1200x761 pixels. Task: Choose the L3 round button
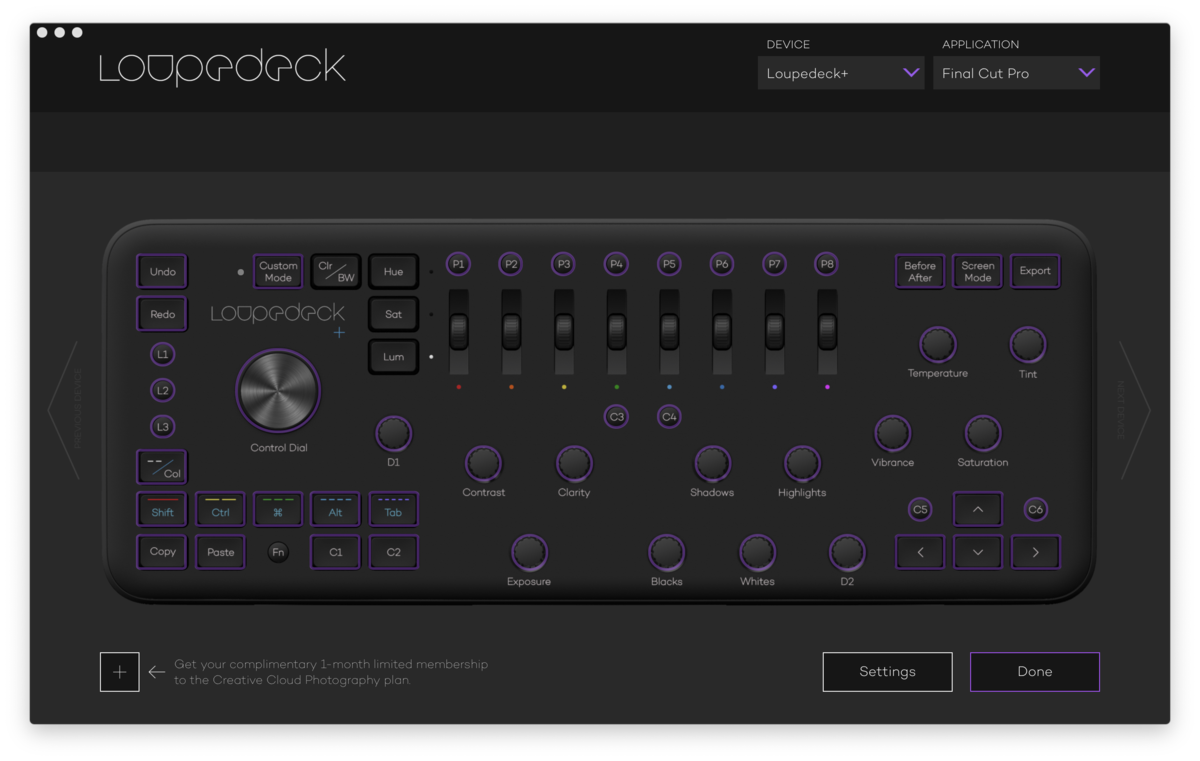pyautogui.click(x=162, y=427)
